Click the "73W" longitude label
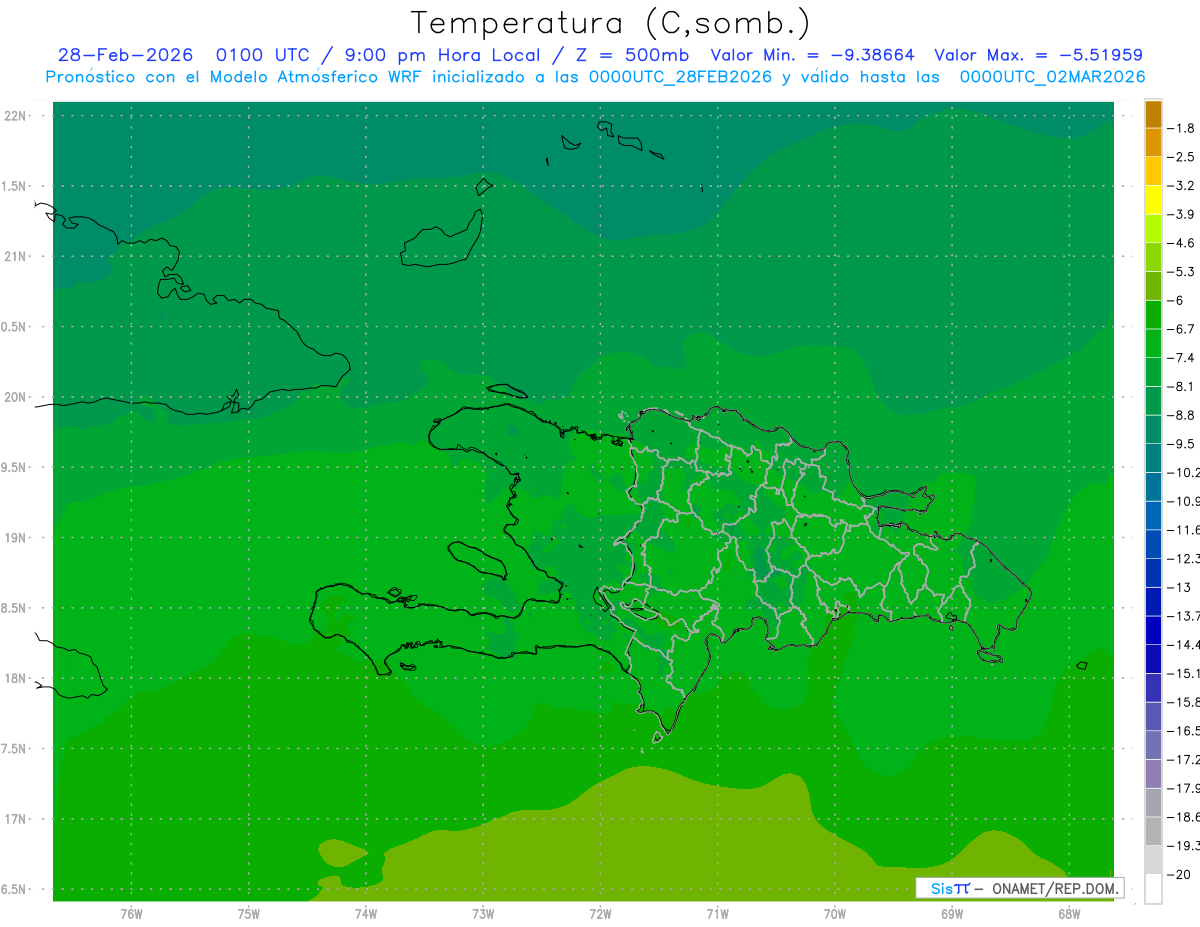The height and width of the screenshot is (927, 1200). 483,914
